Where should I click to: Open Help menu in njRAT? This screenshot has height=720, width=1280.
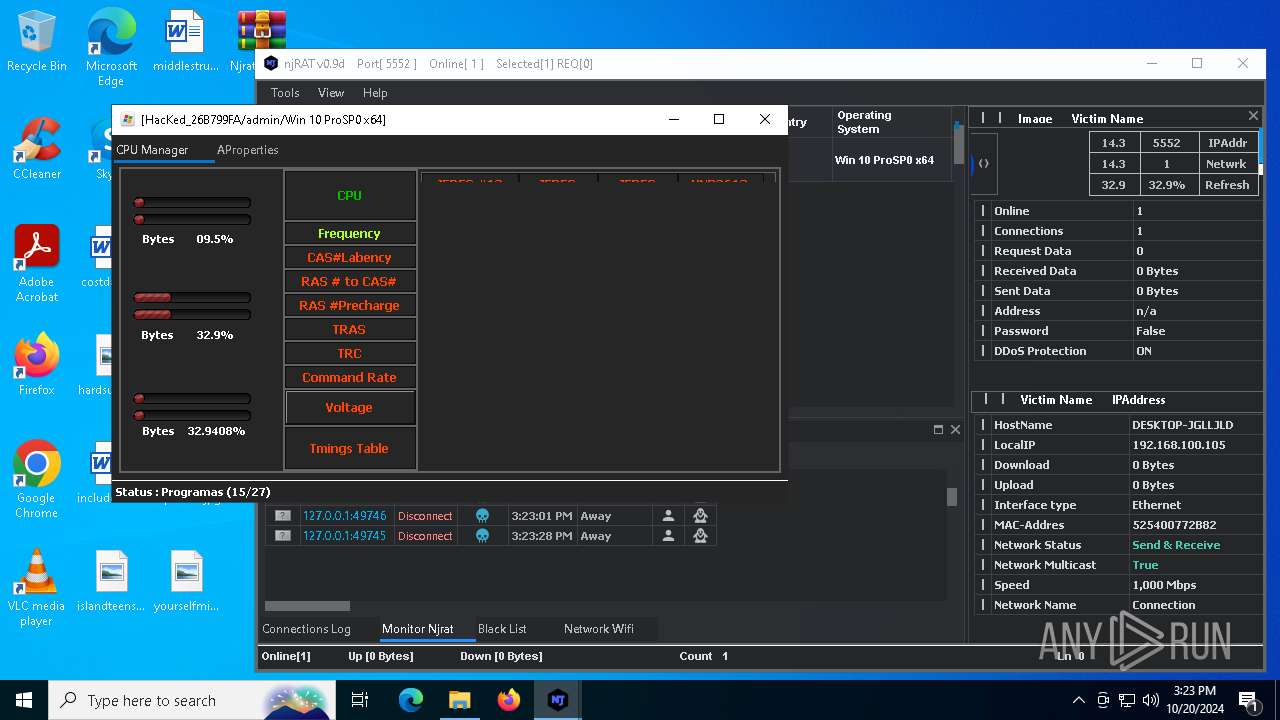375,93
